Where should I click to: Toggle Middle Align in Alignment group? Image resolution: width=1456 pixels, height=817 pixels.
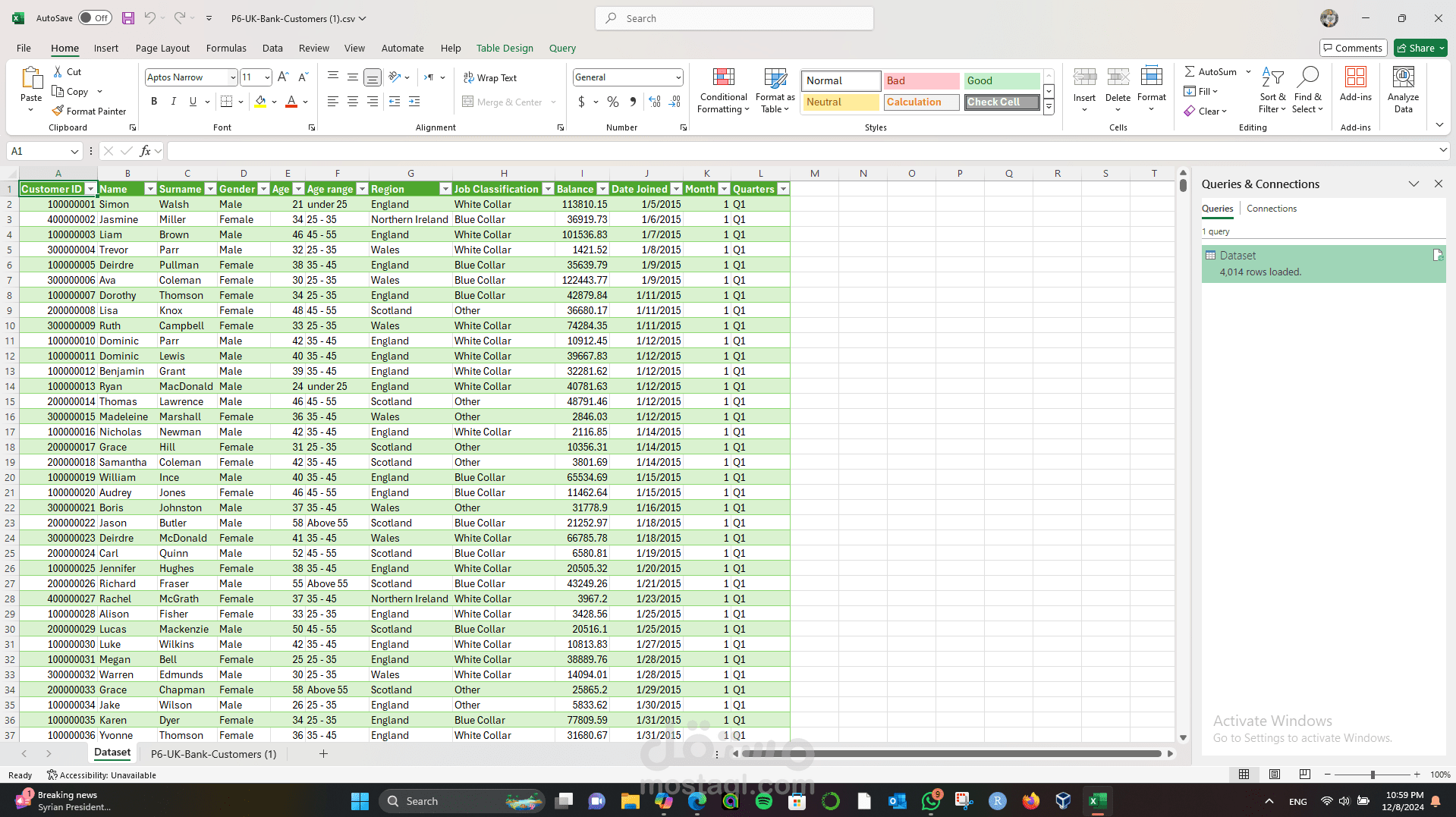[353, 77]
